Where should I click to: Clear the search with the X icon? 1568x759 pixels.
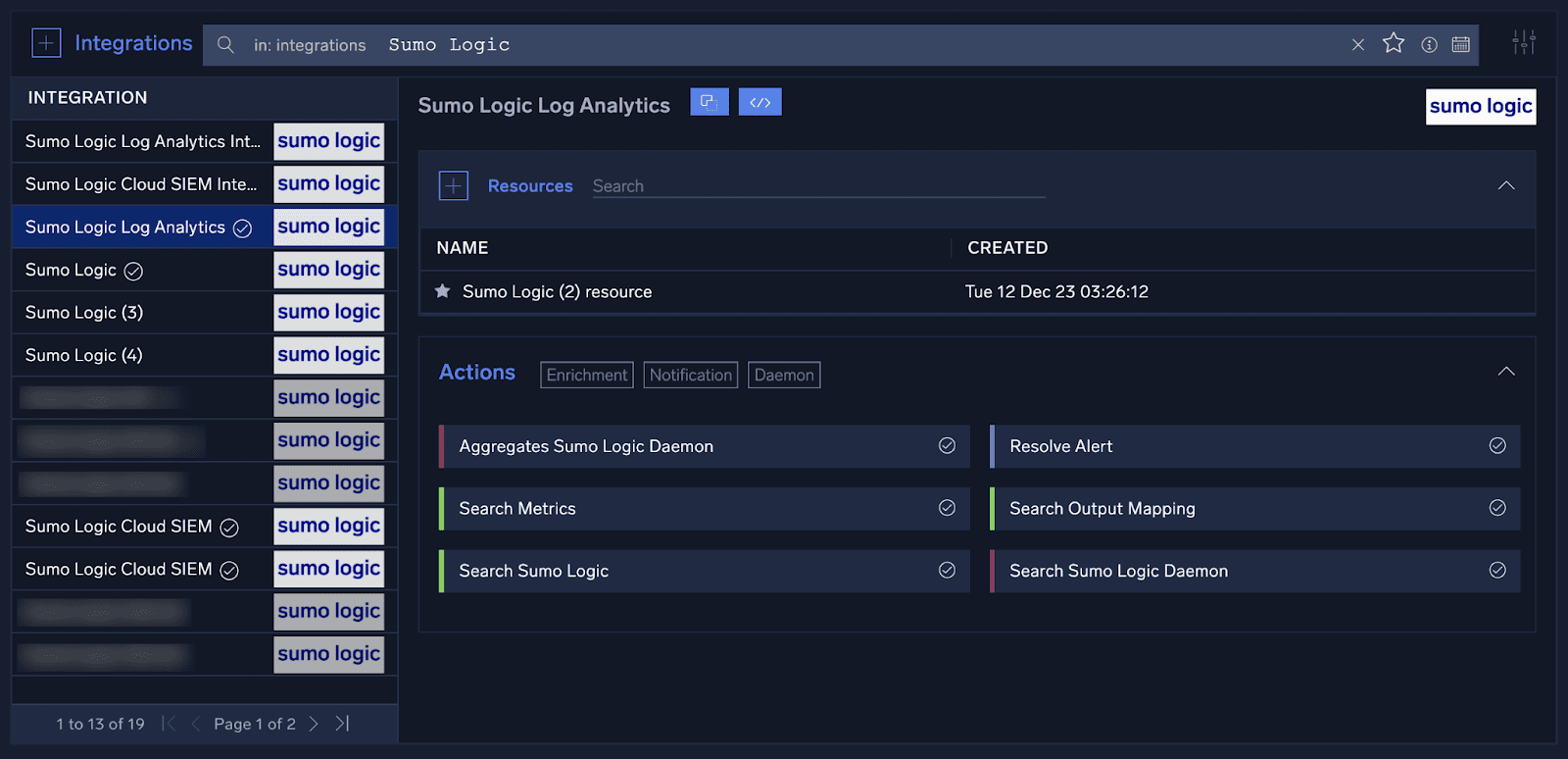1358,45
